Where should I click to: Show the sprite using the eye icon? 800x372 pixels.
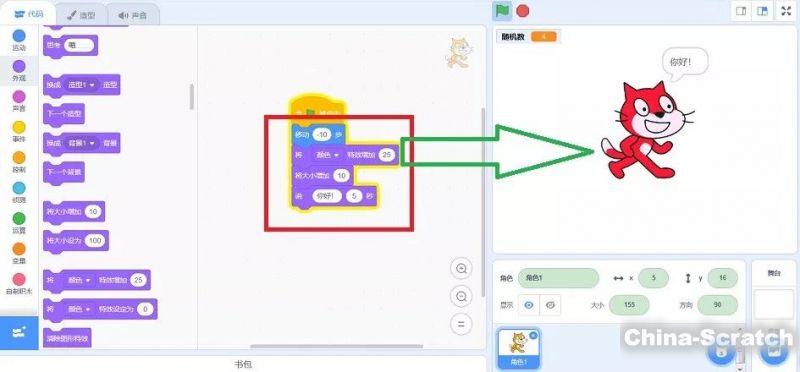pos(529,305)
